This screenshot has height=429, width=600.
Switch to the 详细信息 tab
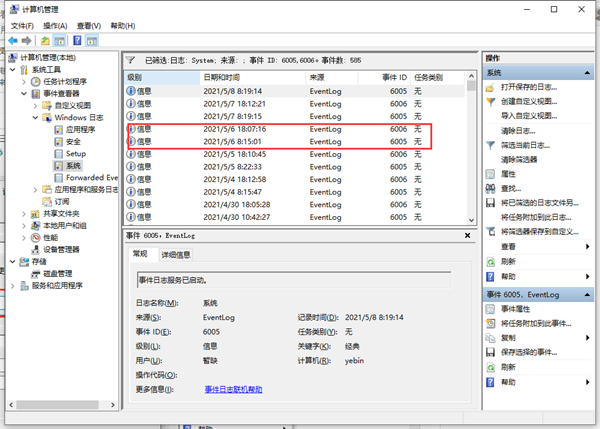tap(178, 255)
